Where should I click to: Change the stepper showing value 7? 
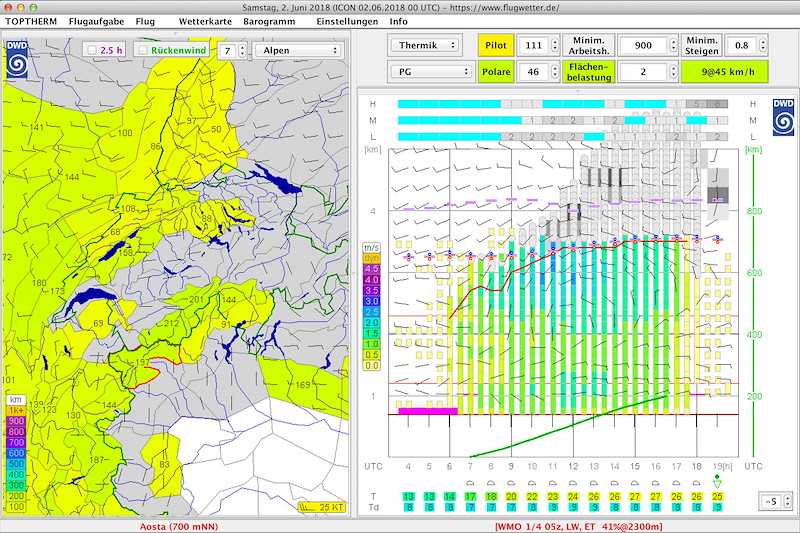coord(242,50)
